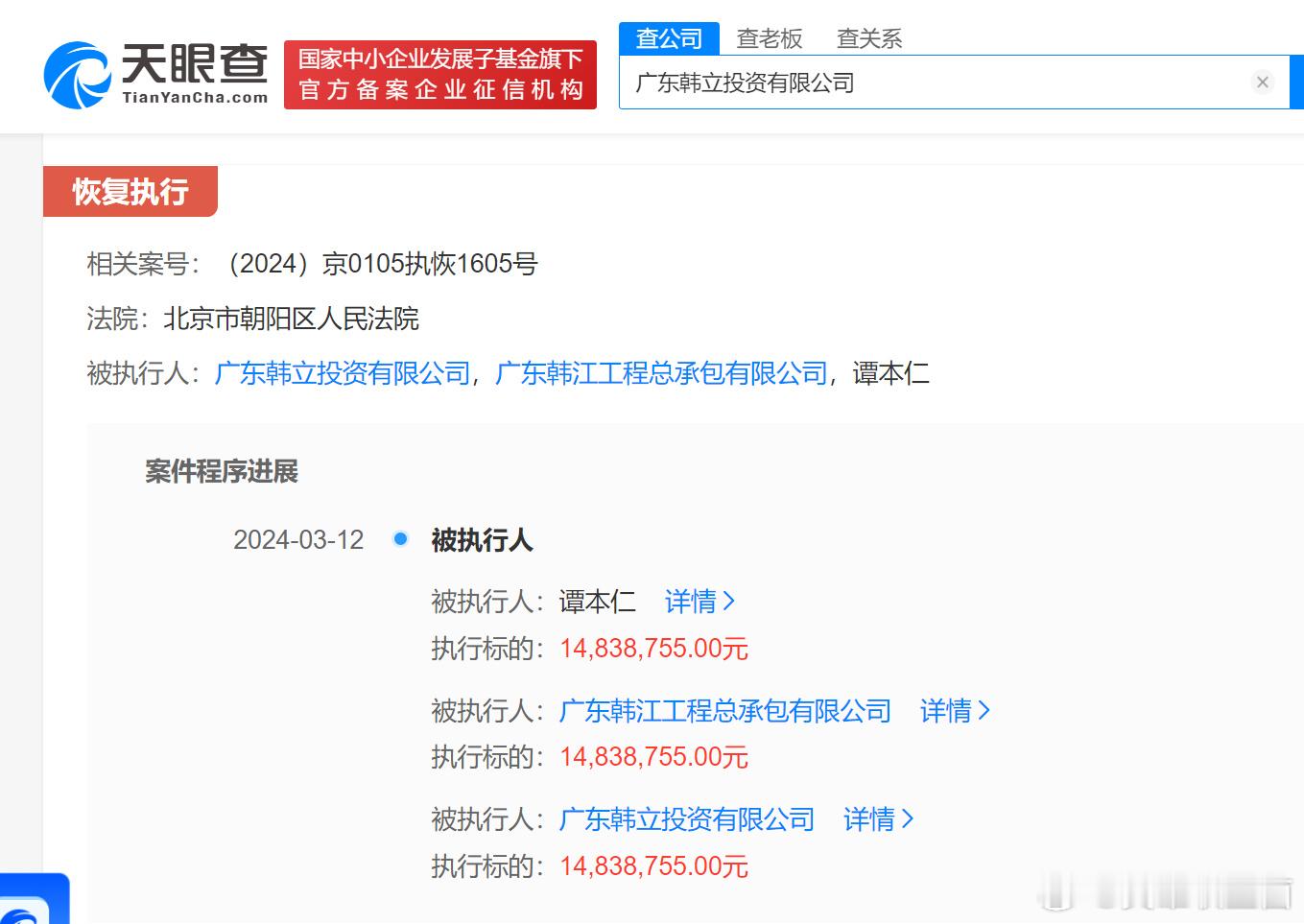This screenshot has width=1304, height=924.
Task: Click 详情 link beside 谭本仁
Action: 691,602
